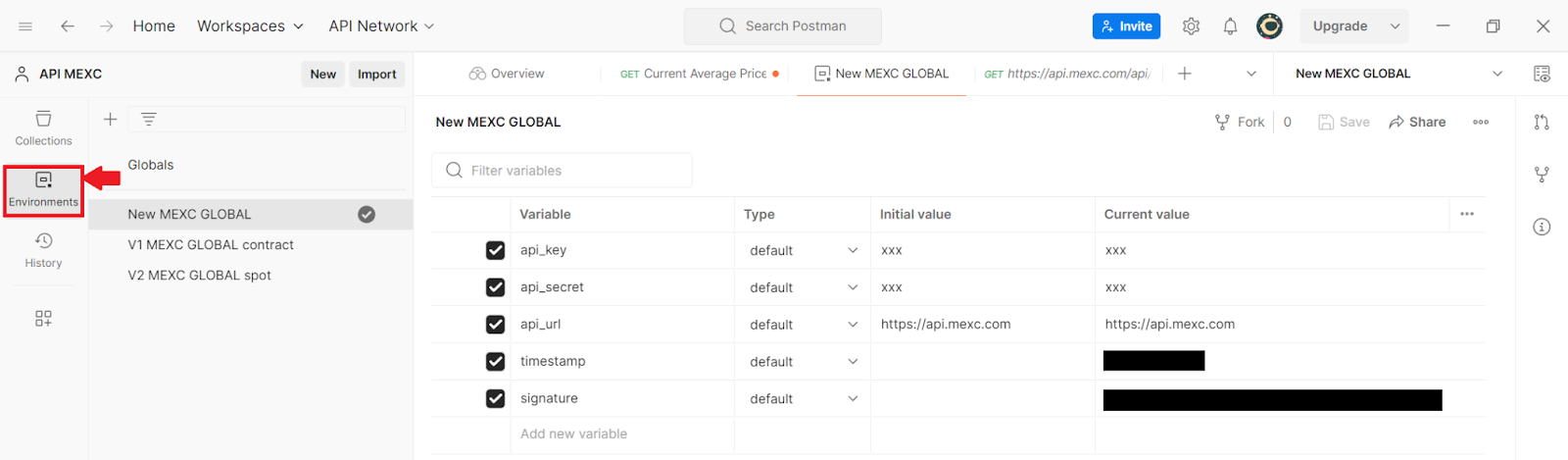Switch to New MEXC GLOBAL tab
Image resolution: width=1568 pixels, height=460 pixels.
(x=882, y=74)
